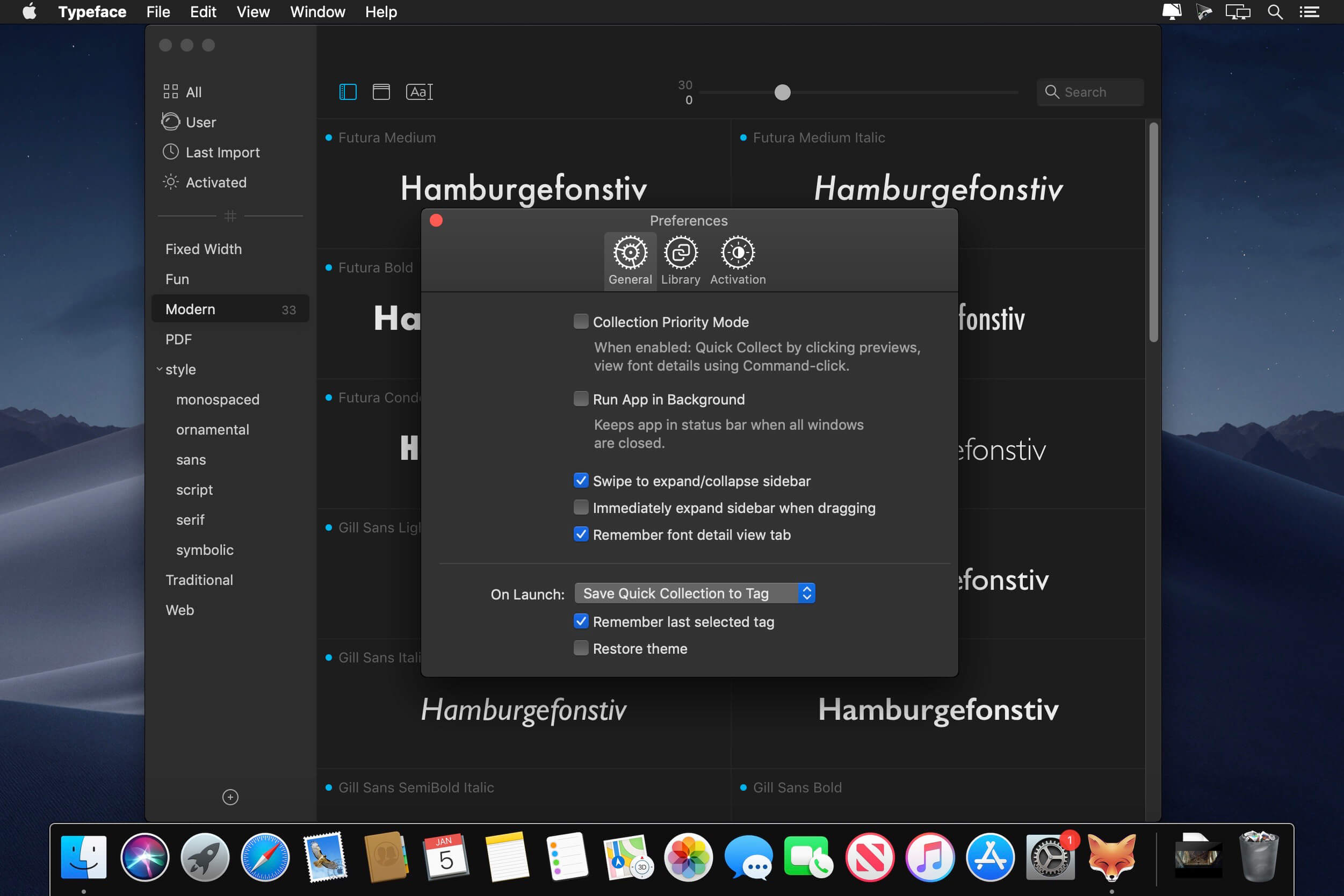The height and width of the screenshot is (896, 1344).
Task: Open Finder from the Dock
Action: click(83, 857)
